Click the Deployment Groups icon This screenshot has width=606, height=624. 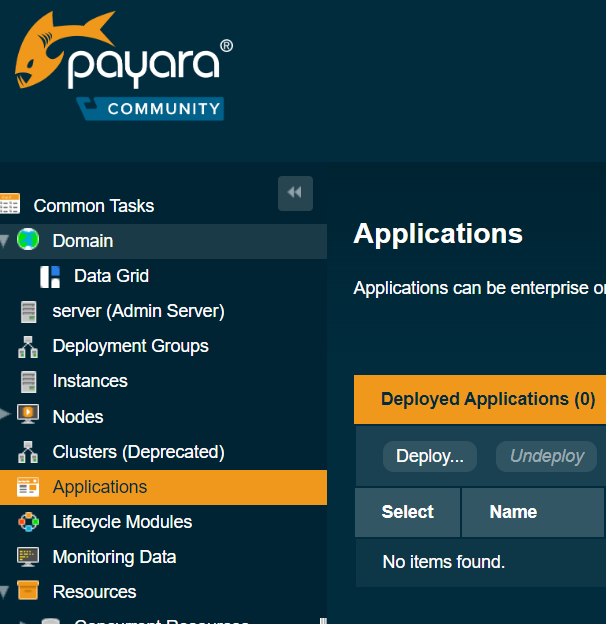point(29,346)
